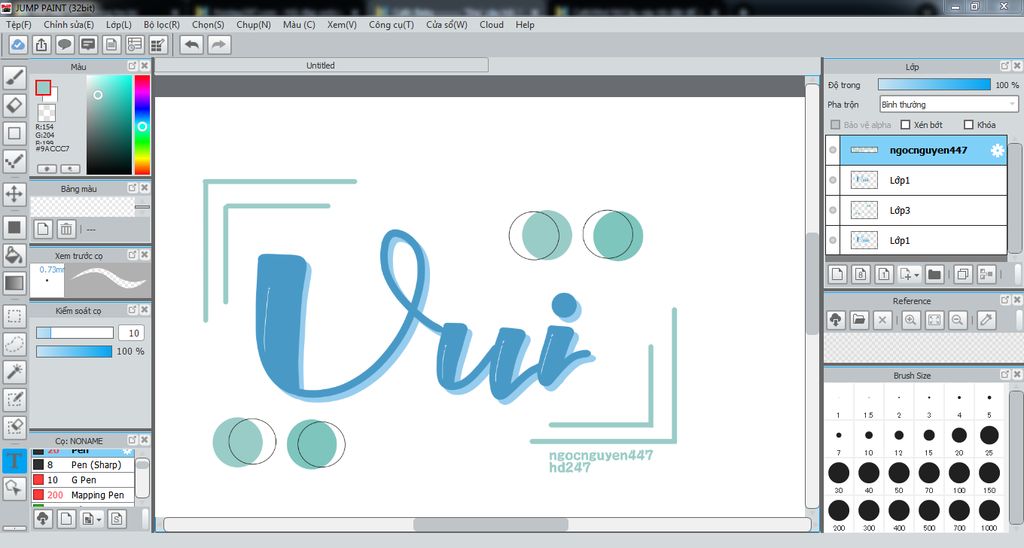Adjust the brush size slider
1024x548 pixels.
click(x=74, y=333)
